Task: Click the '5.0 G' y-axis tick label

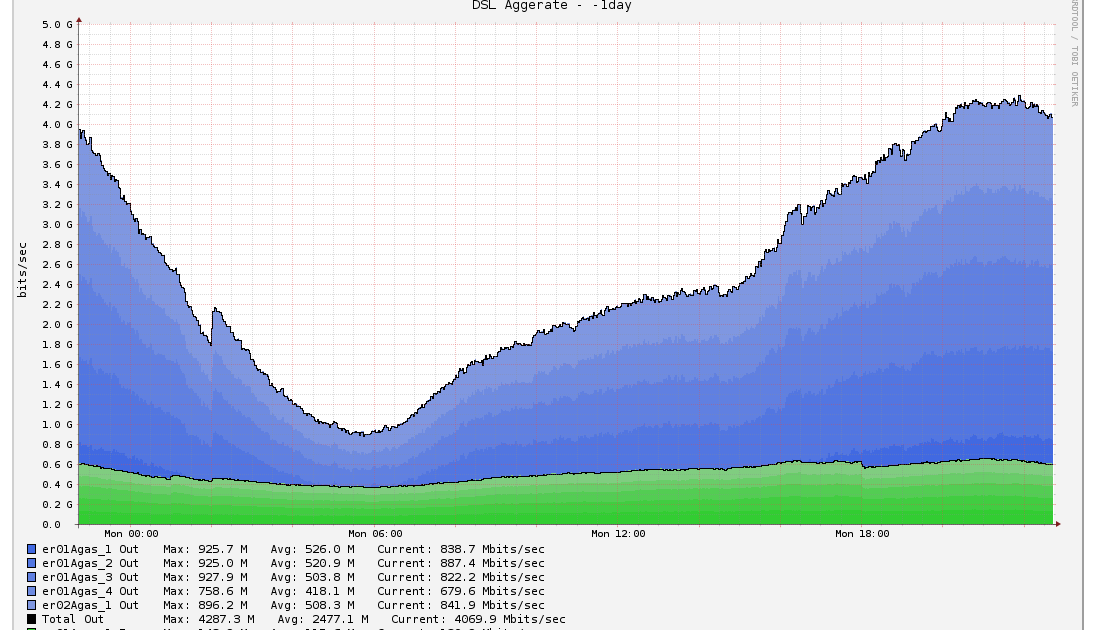Action: tap(59, 24)
